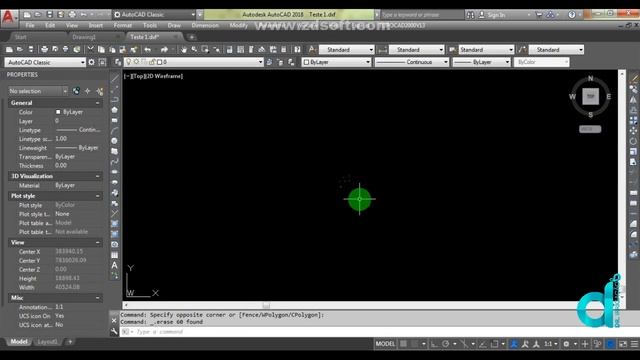Select the Arc draw tool
The width and height of the screenshot is (640, 360).
click(x=115, y=130)
